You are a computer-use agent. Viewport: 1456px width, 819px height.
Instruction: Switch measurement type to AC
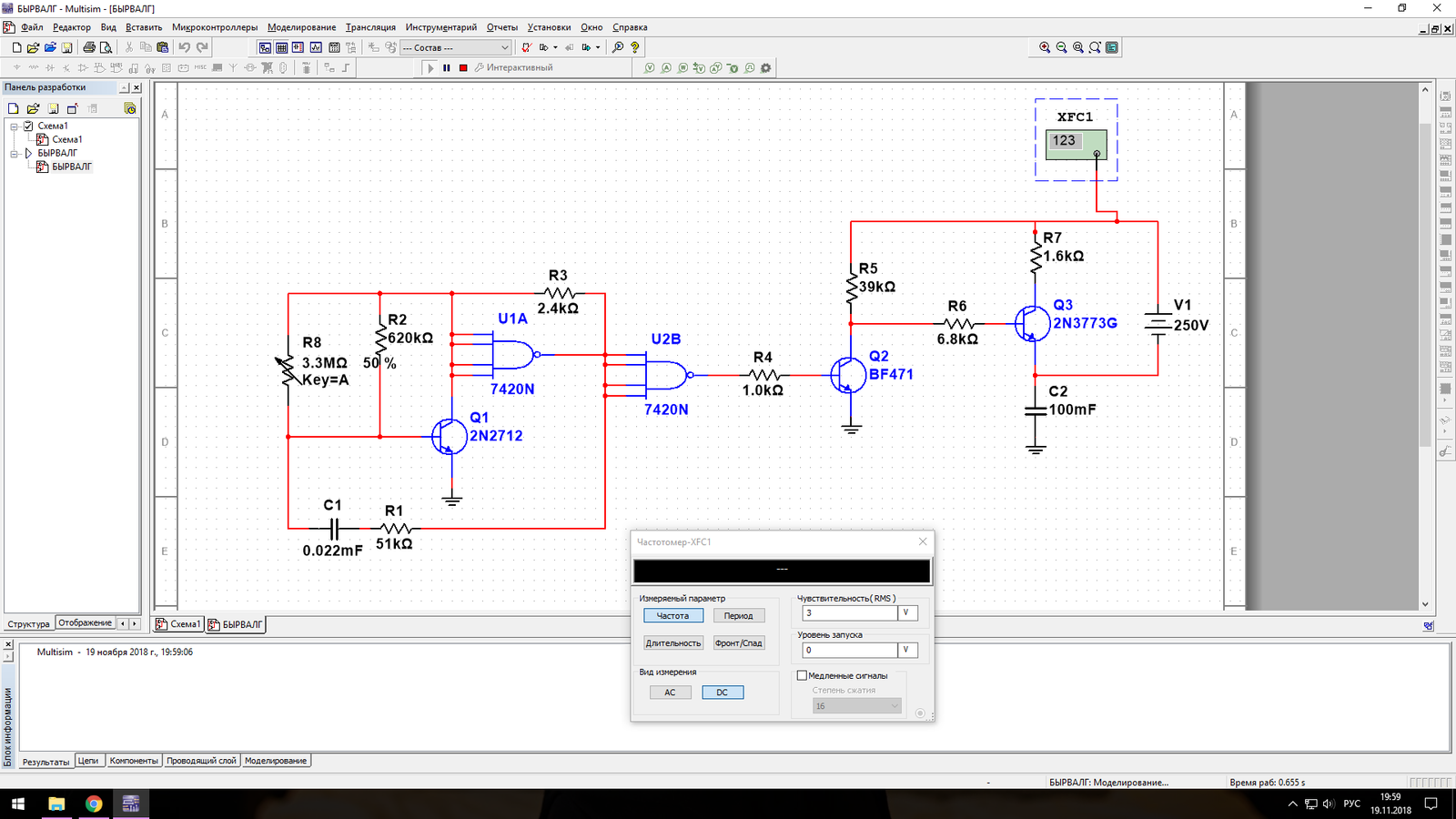(670, 693)
